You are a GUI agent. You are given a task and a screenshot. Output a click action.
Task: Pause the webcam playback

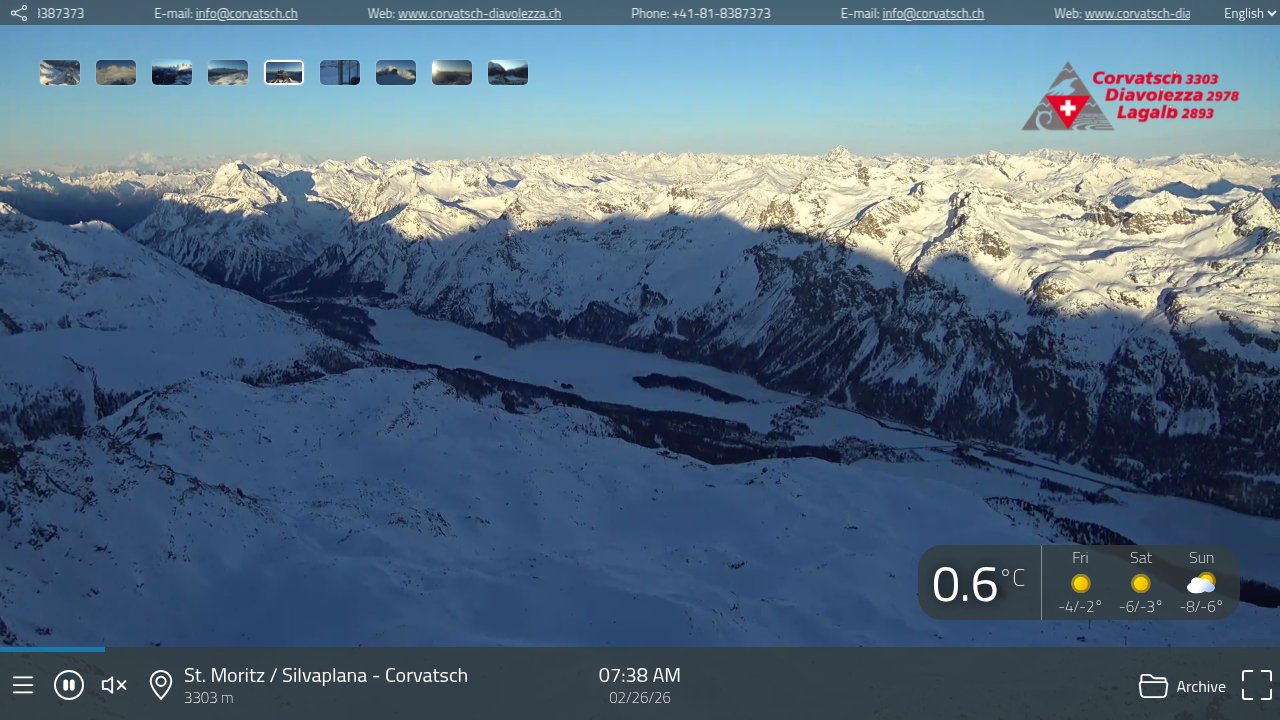click(68, 685)
